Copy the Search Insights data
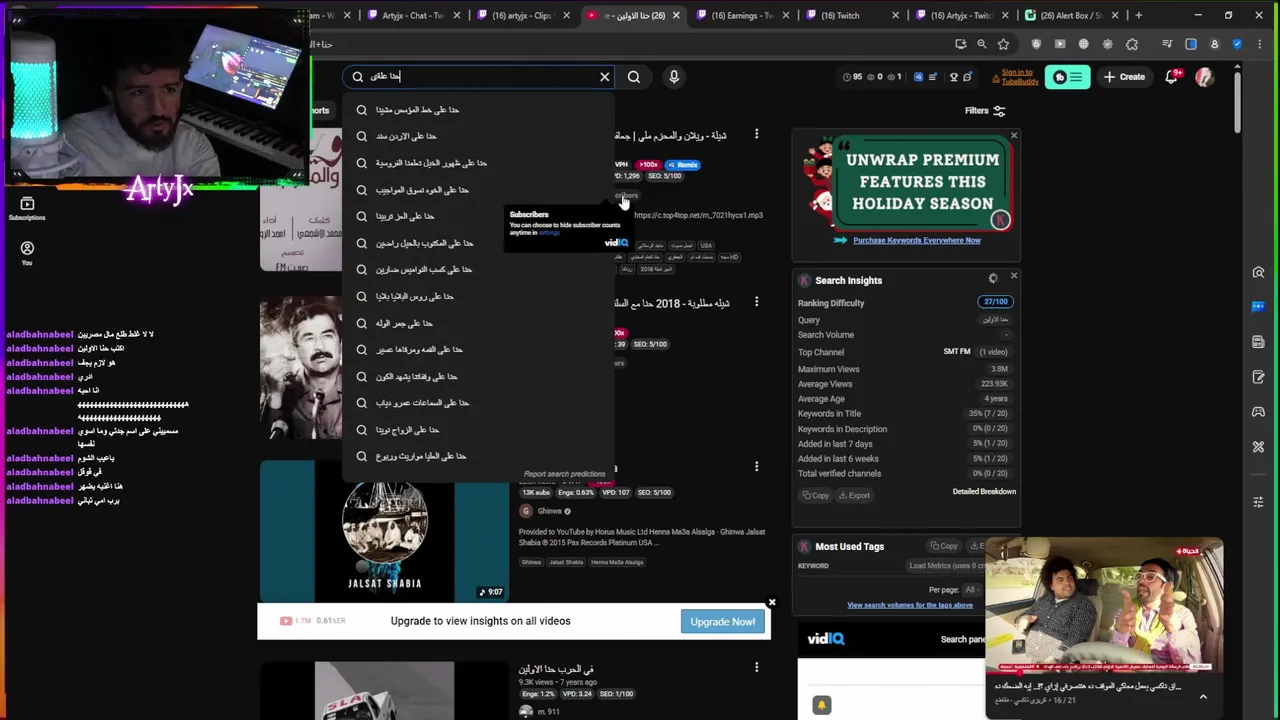 tap(815, 495)
